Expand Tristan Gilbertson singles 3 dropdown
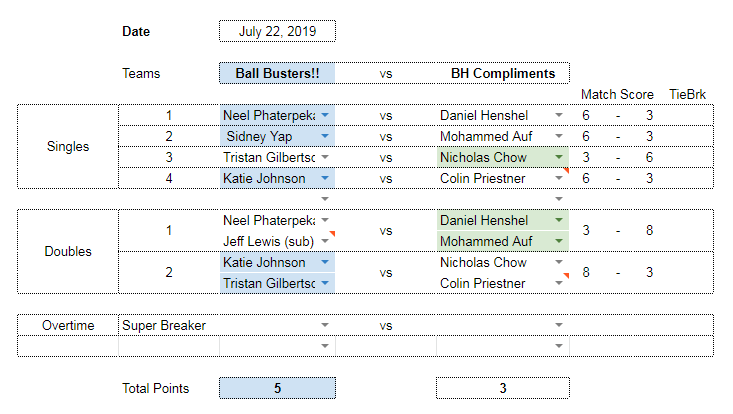The width and height of the screenshot is (733, 414). coord(325,157)
